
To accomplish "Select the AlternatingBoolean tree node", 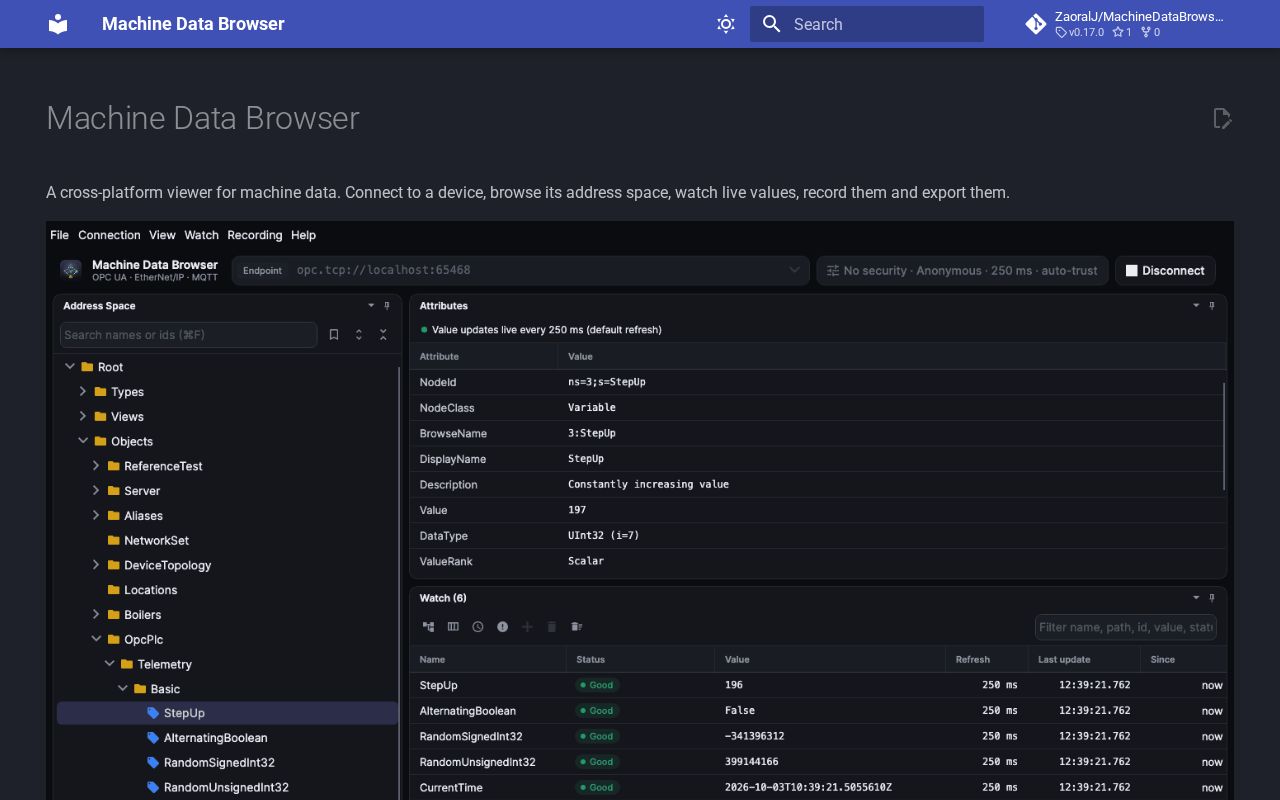I will pyautogui.click(x=216, y=738).
